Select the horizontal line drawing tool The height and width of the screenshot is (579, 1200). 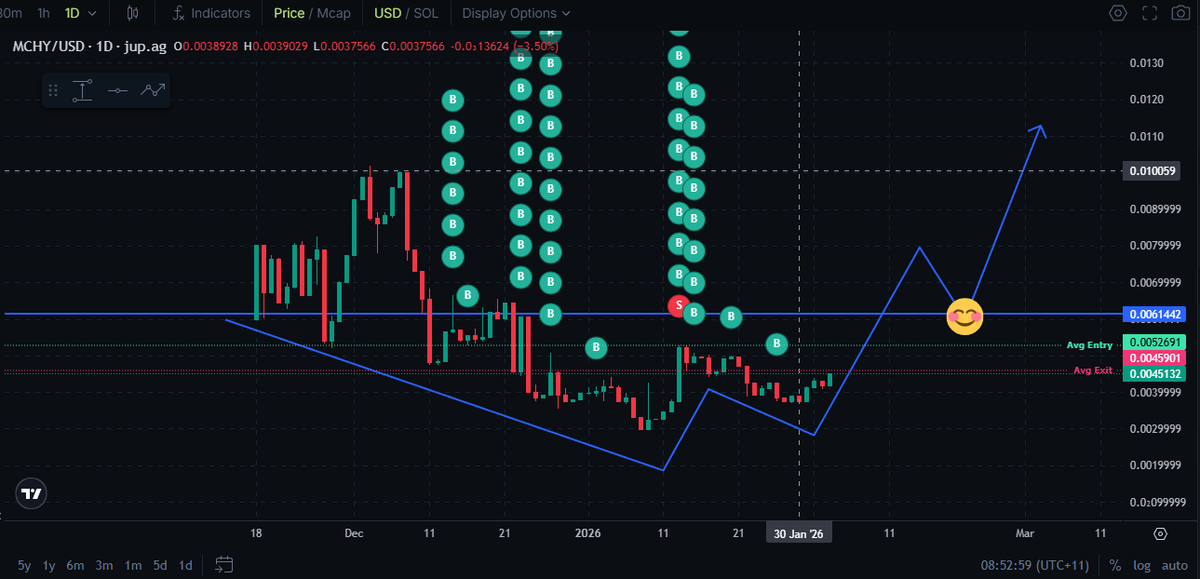117,90
